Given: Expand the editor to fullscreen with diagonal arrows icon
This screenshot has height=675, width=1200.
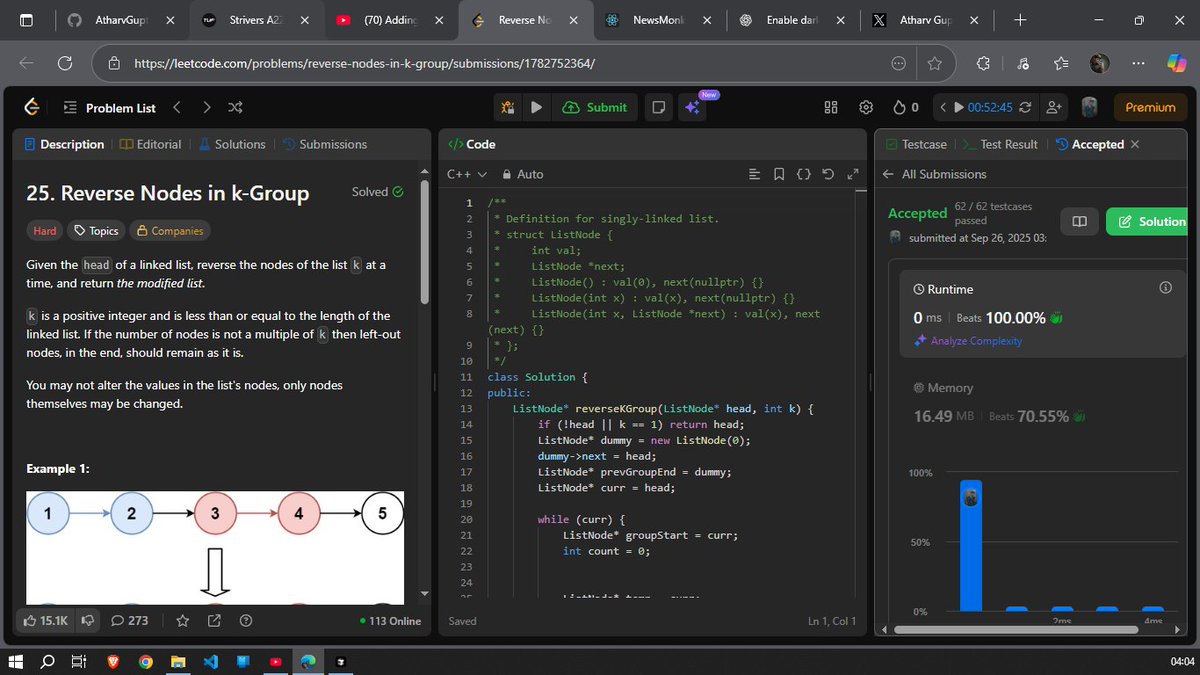Looking at the screenshot, I should [853, 173].
